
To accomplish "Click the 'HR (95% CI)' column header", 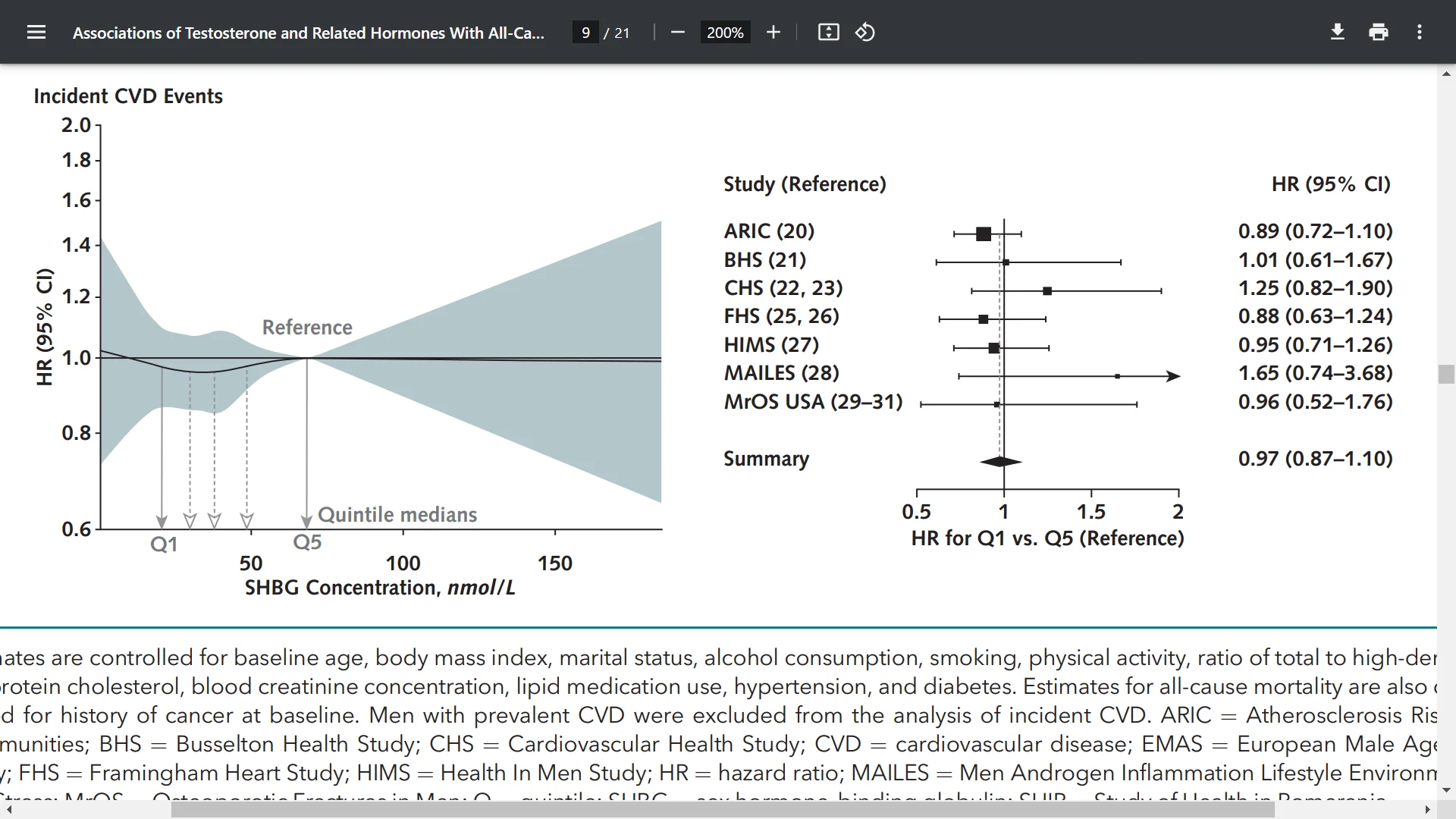I will click(x=1331, y=184).
